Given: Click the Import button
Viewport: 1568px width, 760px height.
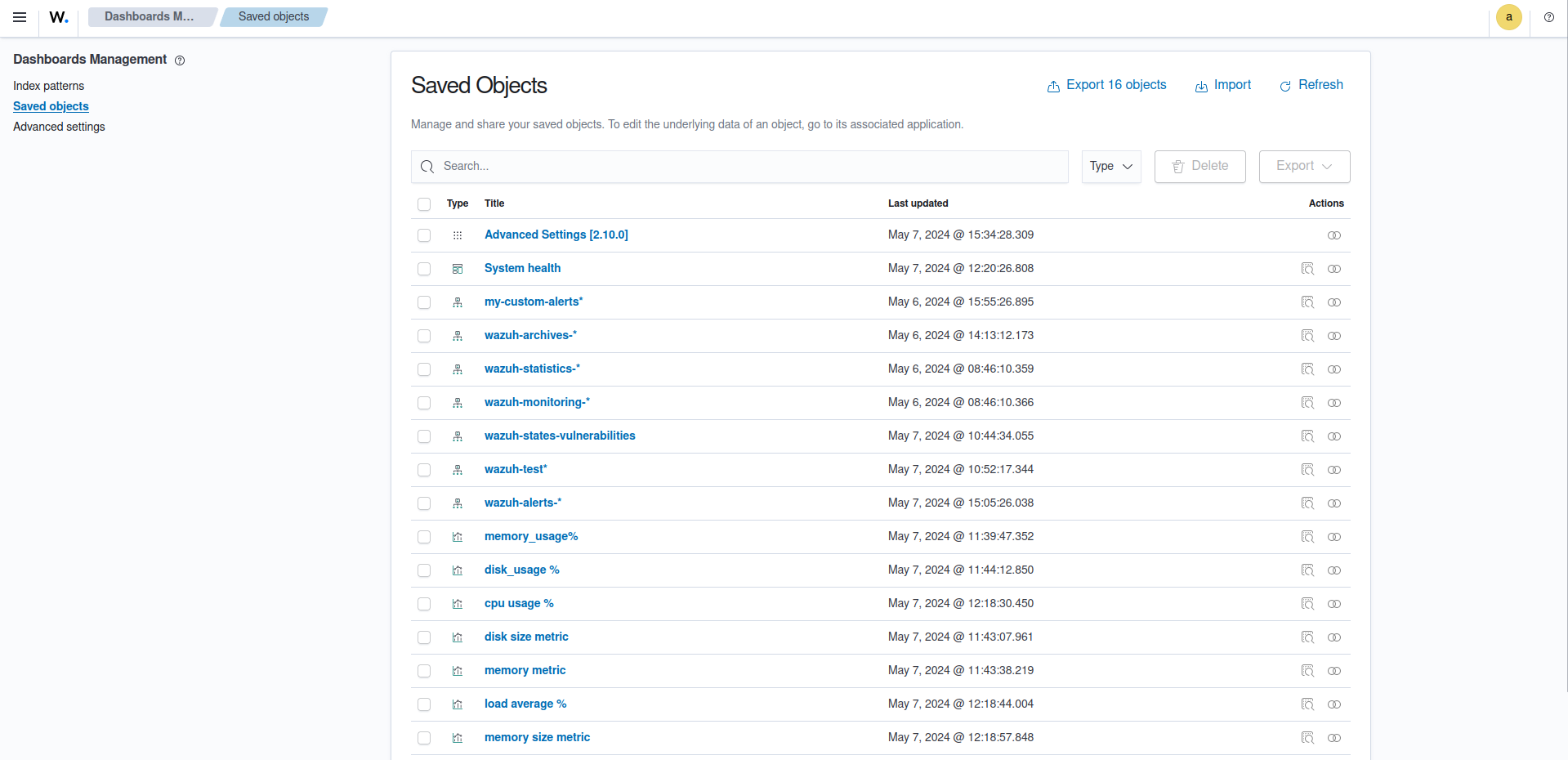Looking at the screenshot, I should 1222,85.
